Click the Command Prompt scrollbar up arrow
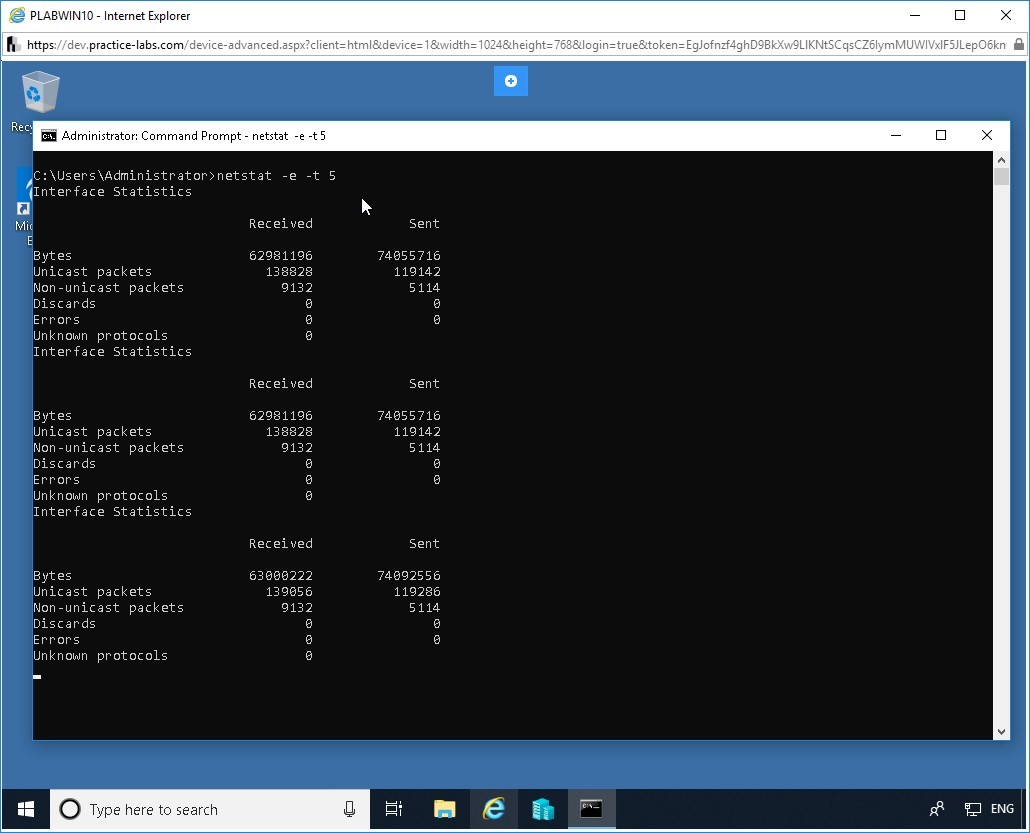The image size is (1030, 833). click(x=1001, y=160)
